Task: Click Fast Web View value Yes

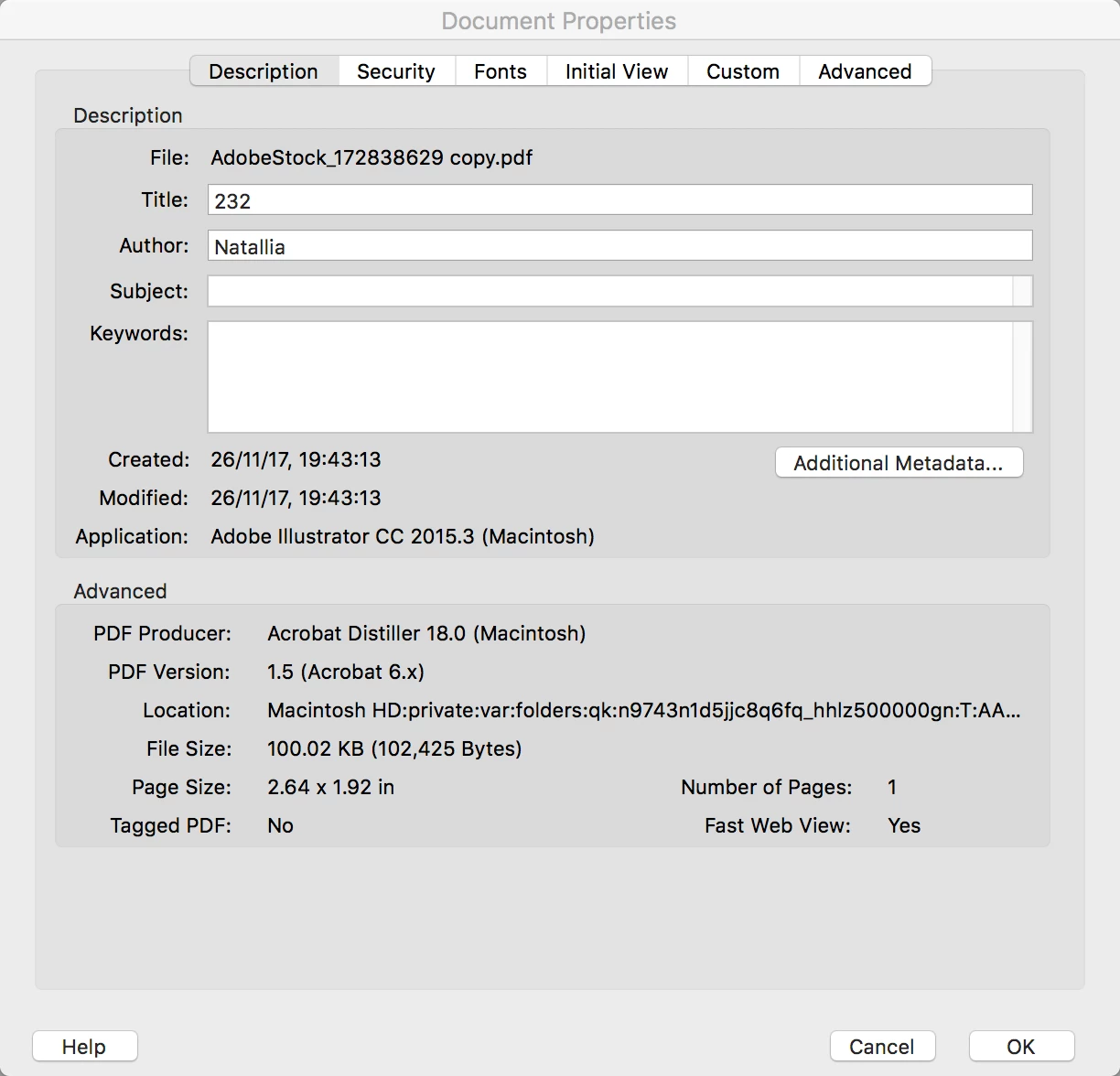Action: tap(904, 825)
